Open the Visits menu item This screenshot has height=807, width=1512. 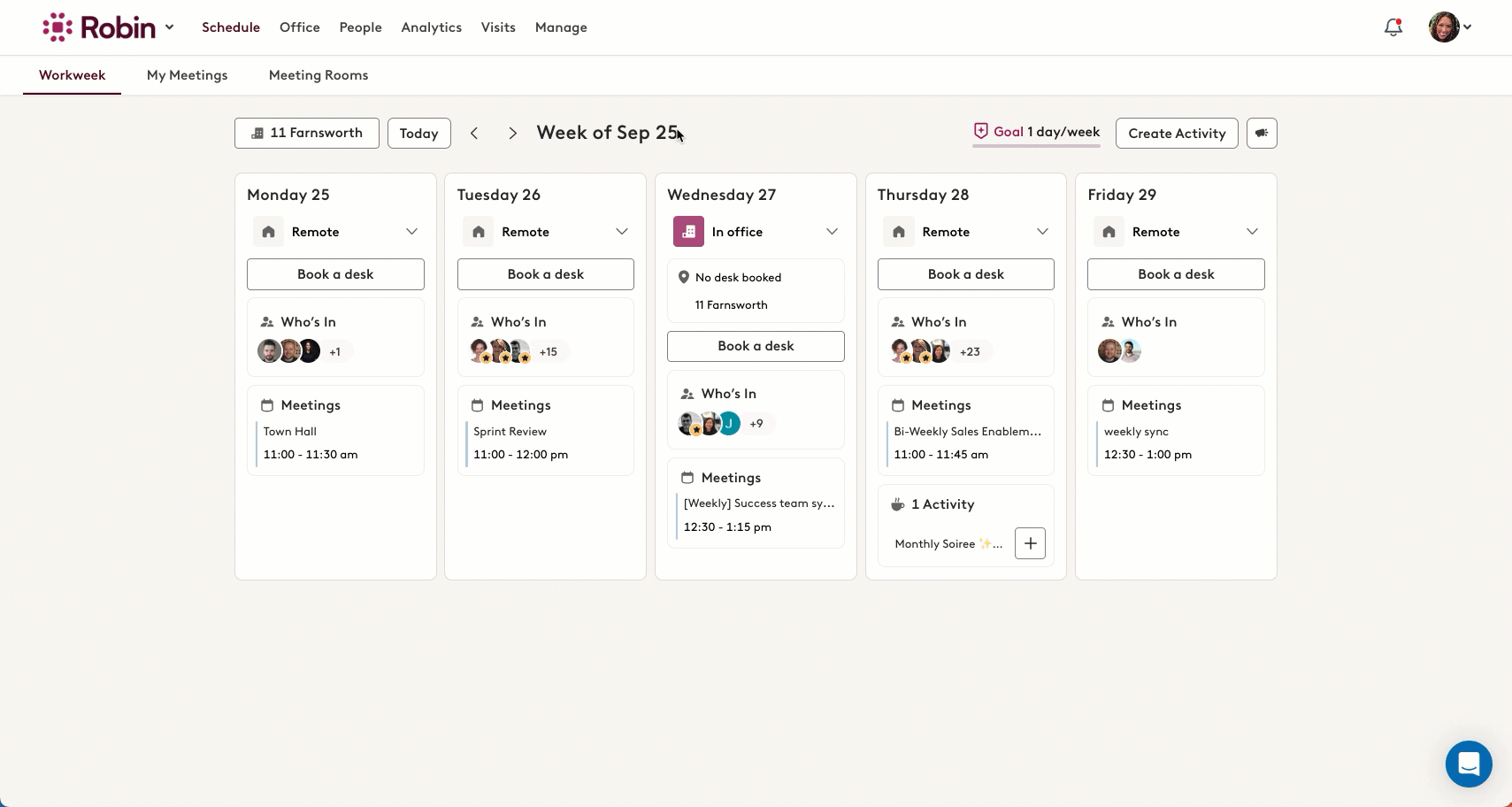click(498, 27)
